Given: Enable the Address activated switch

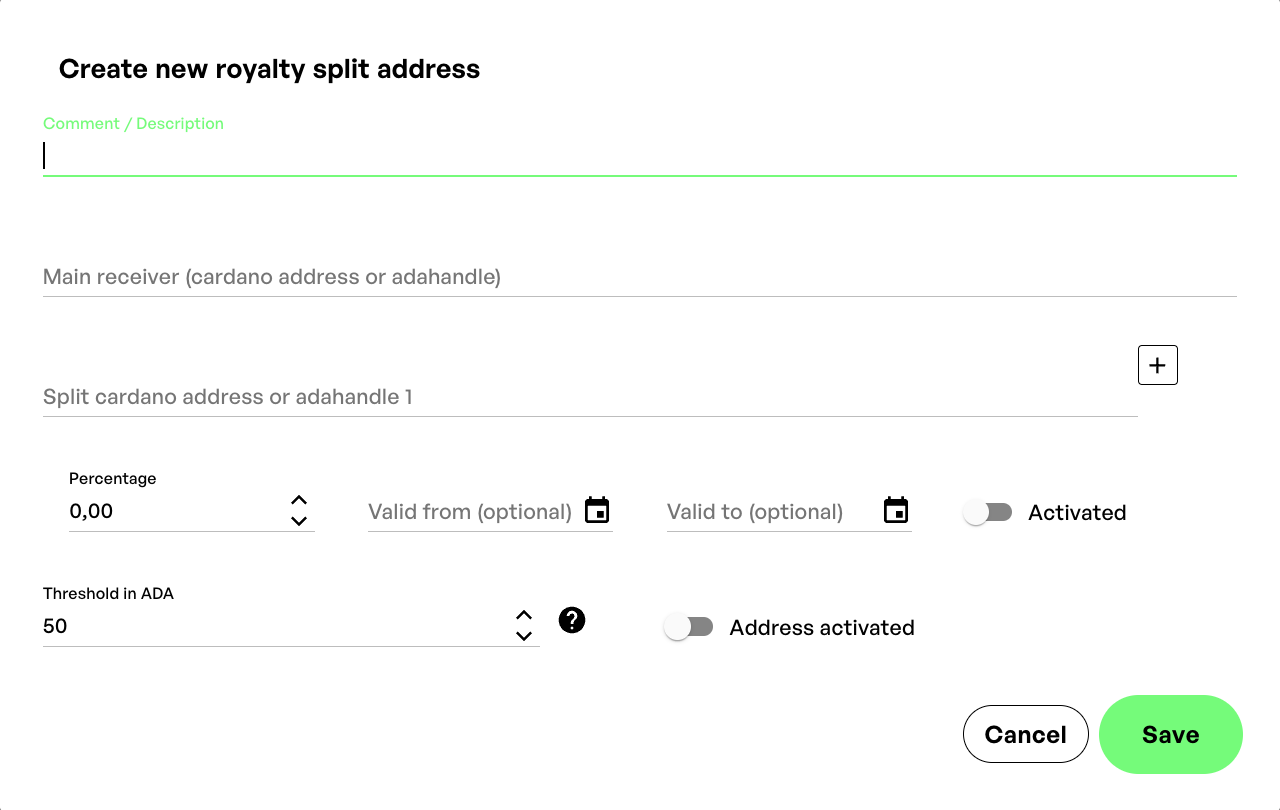Looking at the screenshot, I should coord(689,627).
